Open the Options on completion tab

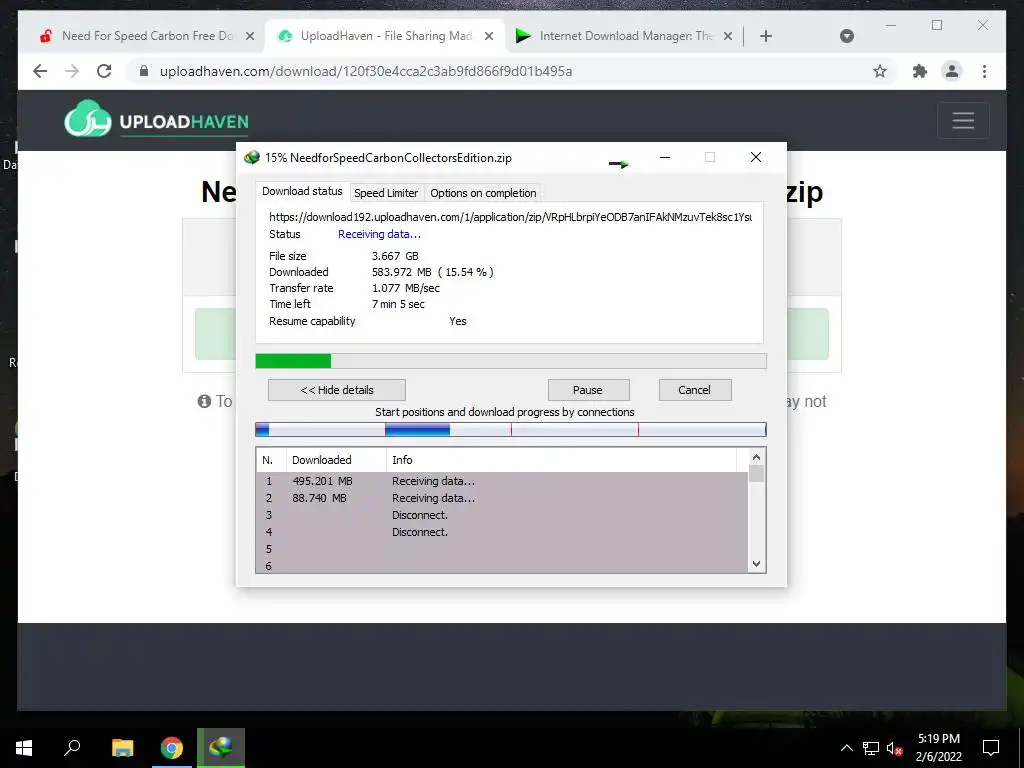483,193
